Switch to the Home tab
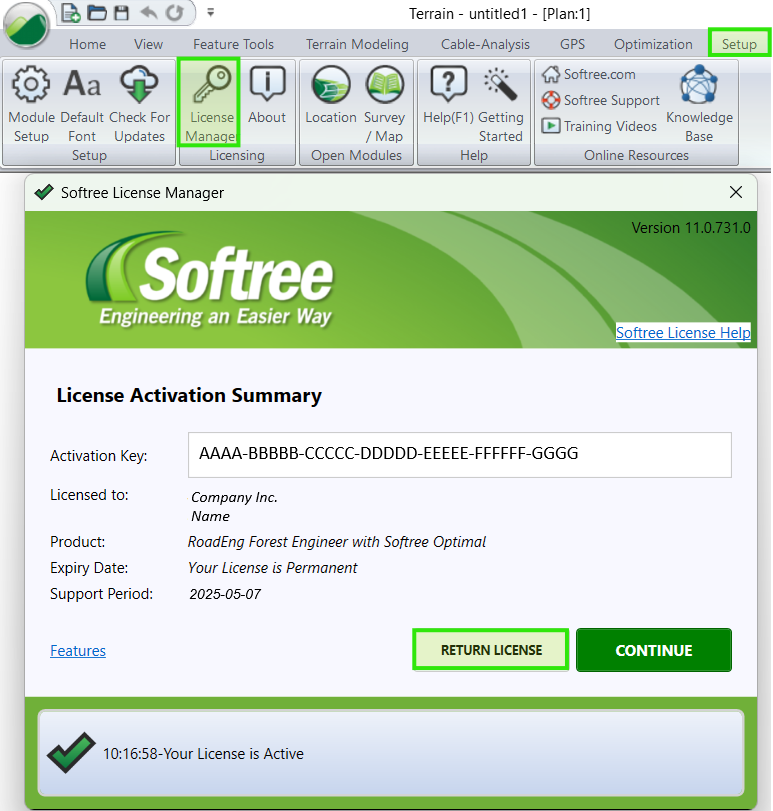The width and height of the screenshot is (773, 811). [87, 44]
